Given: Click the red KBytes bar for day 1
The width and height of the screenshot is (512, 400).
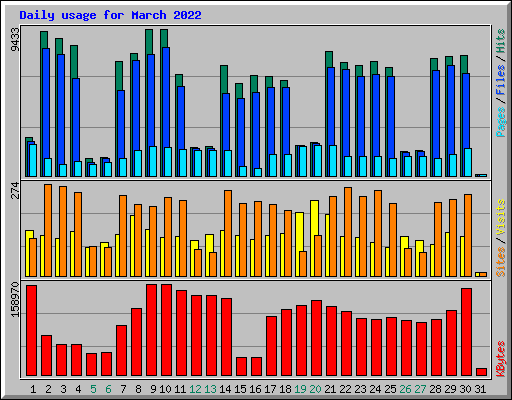Looking at the screenshot, I should [x=31, y=330].
